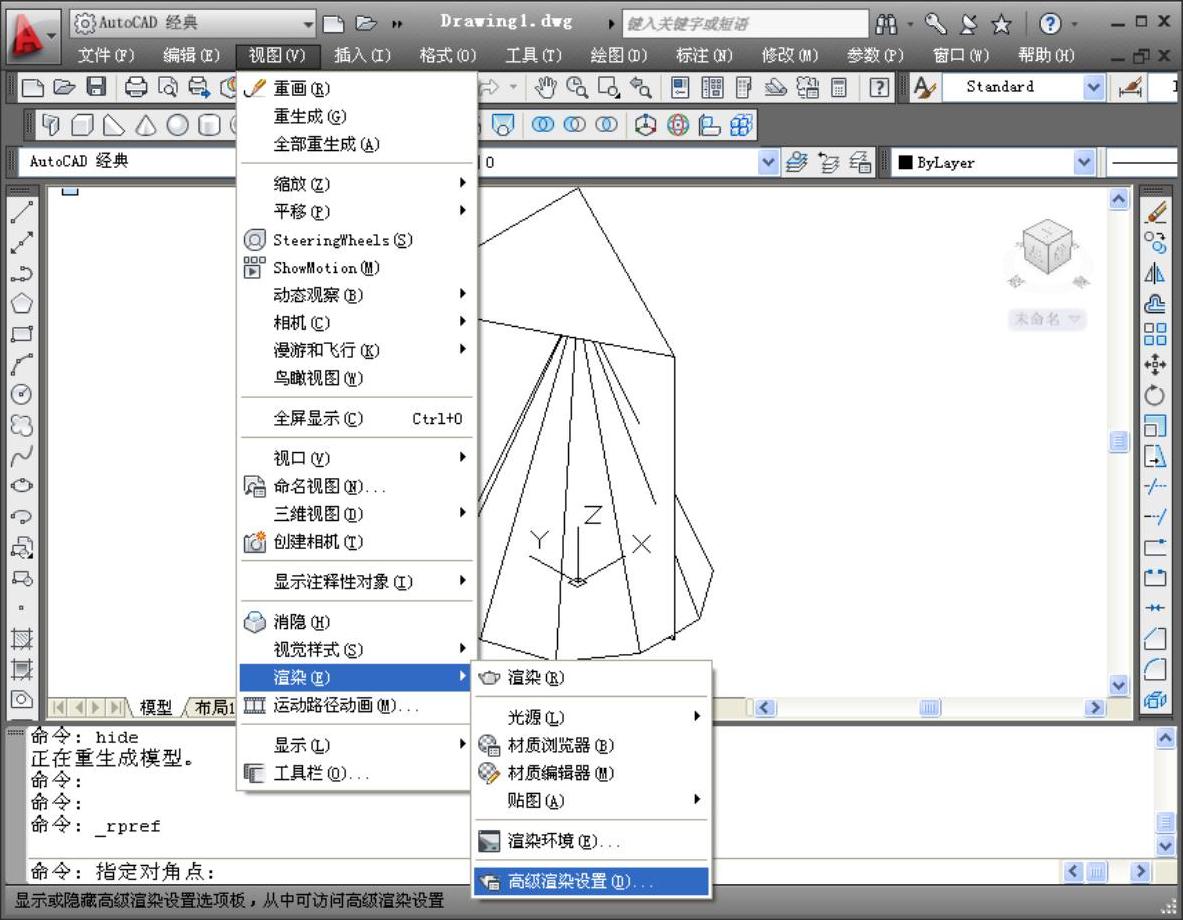Screen dimensions: 1183x920
Task: Switch to the 布局1 layout tab
Action: tap(213, 708)
